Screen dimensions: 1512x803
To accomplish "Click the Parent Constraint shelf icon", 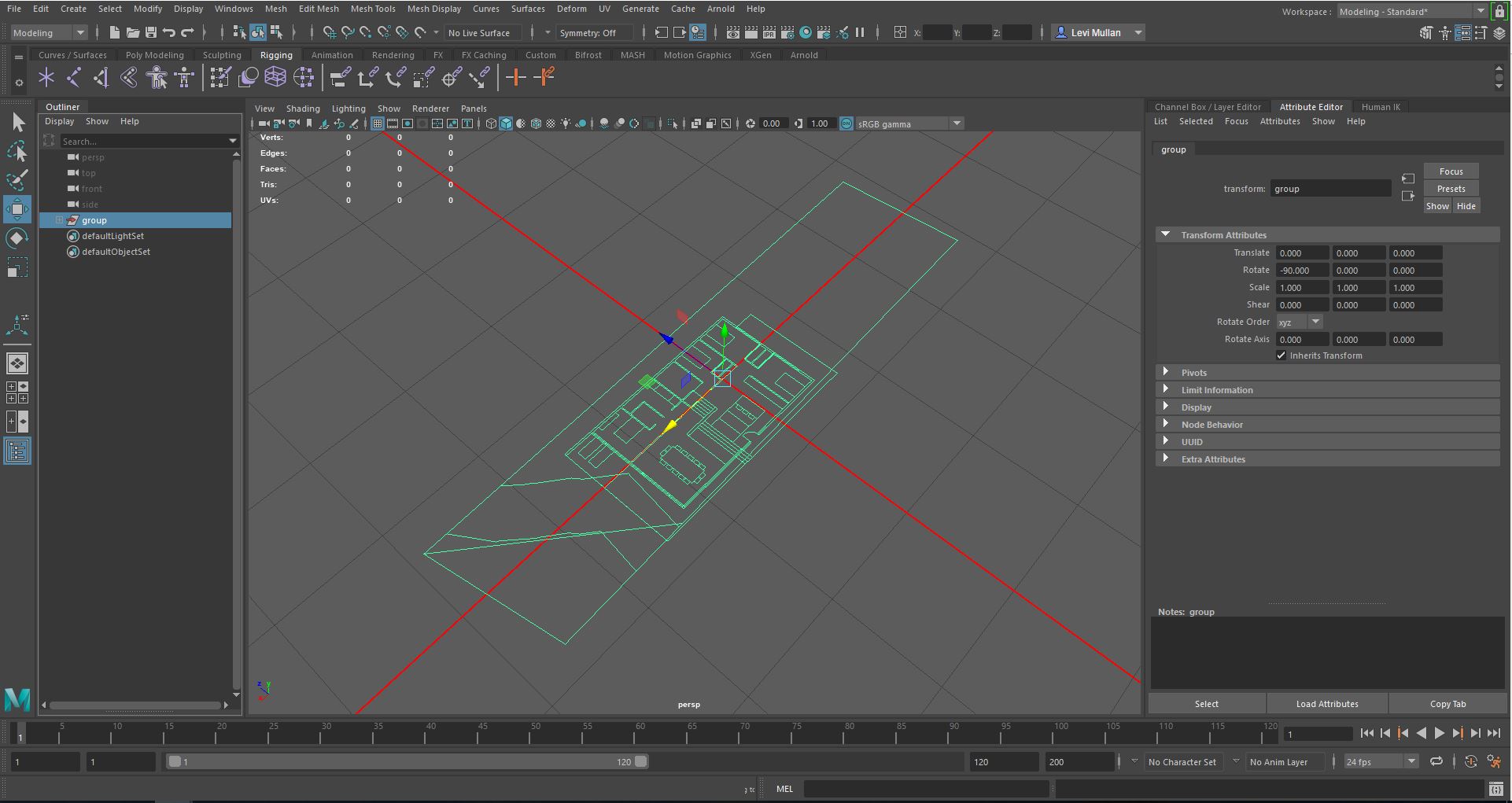I will coord(340,77).
